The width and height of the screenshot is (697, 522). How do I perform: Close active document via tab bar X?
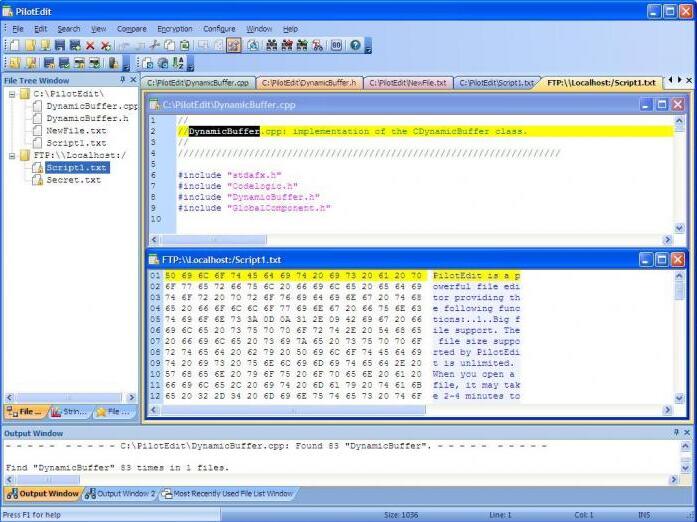689,80
